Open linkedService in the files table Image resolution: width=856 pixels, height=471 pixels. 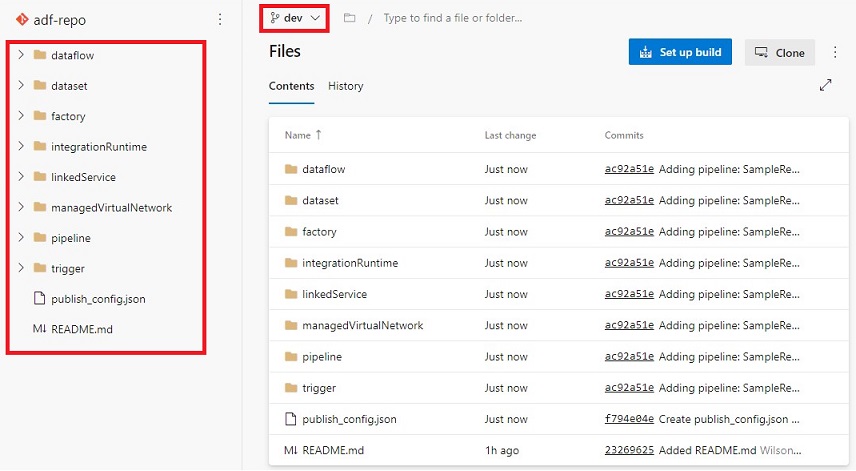pos(335,294)
